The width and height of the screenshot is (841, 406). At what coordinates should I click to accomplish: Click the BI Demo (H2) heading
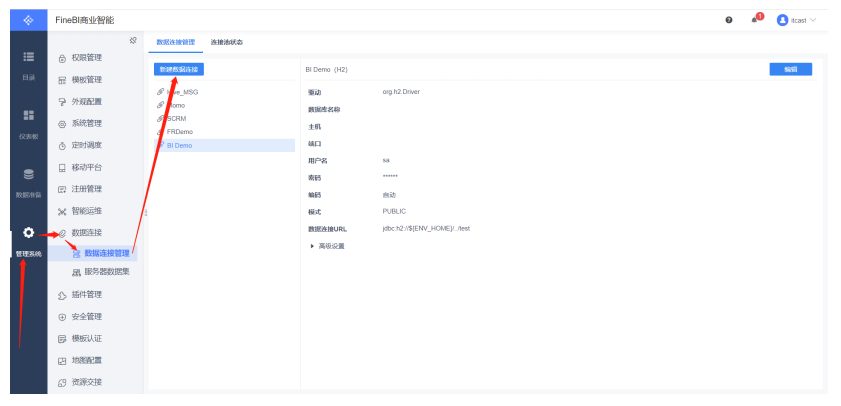[326, 69]
